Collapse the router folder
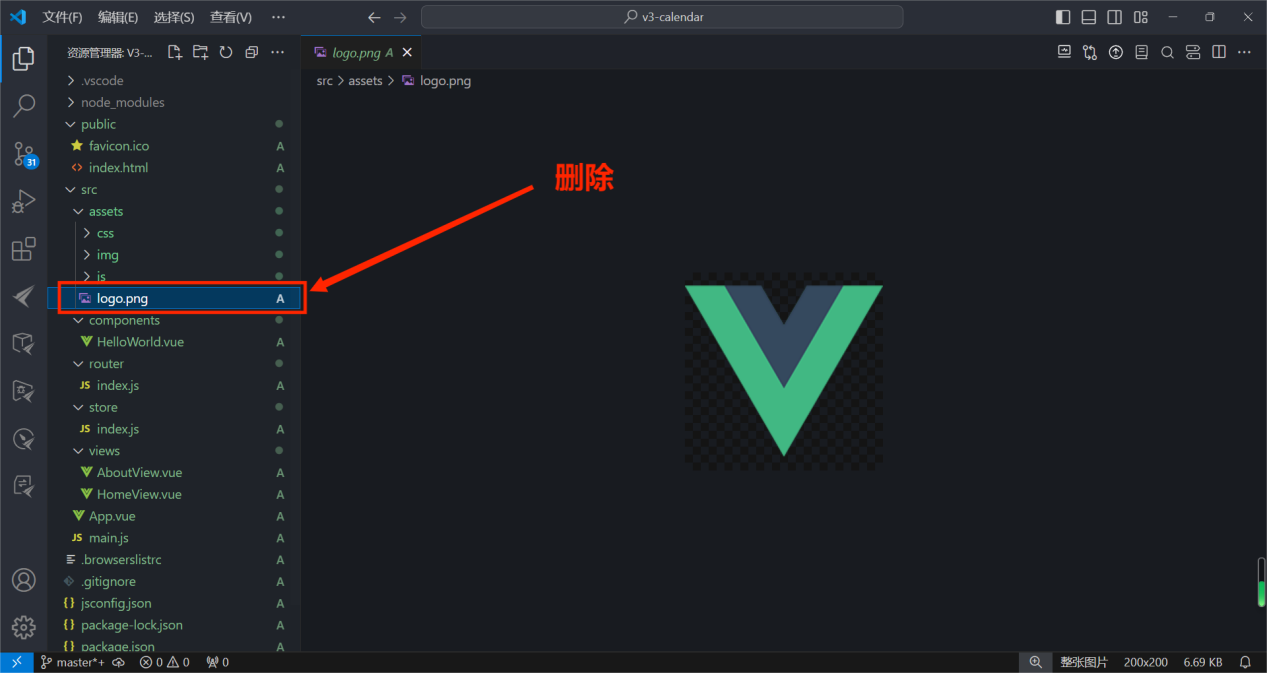 pyautogui.click(x=175, y=364)
